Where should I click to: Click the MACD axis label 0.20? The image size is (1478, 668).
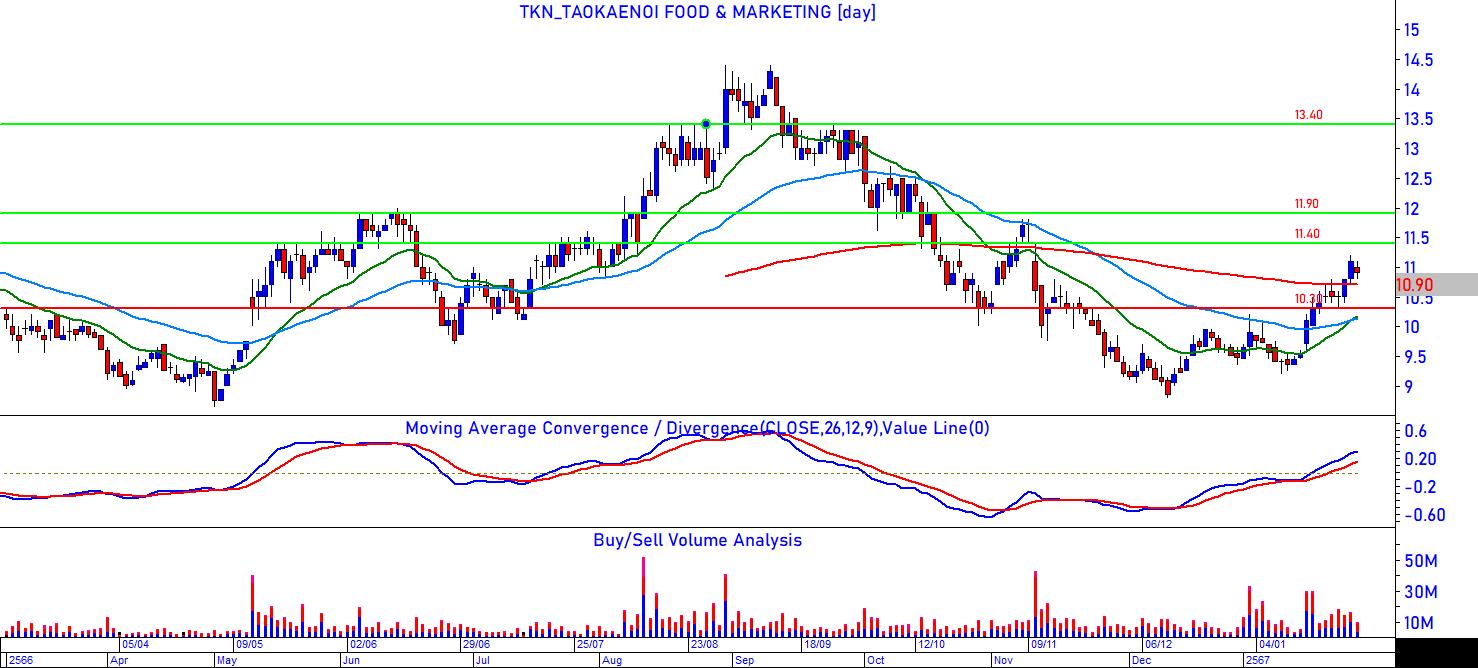(1420, 459)
